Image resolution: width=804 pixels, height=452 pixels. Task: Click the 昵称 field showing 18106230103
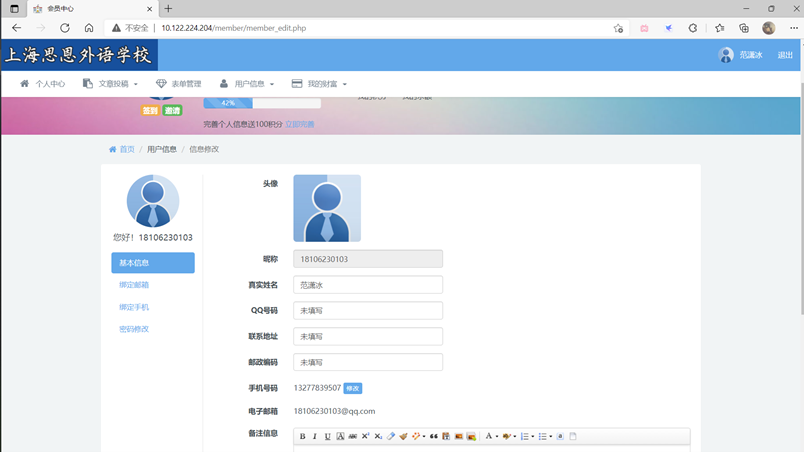coord(368,259)
